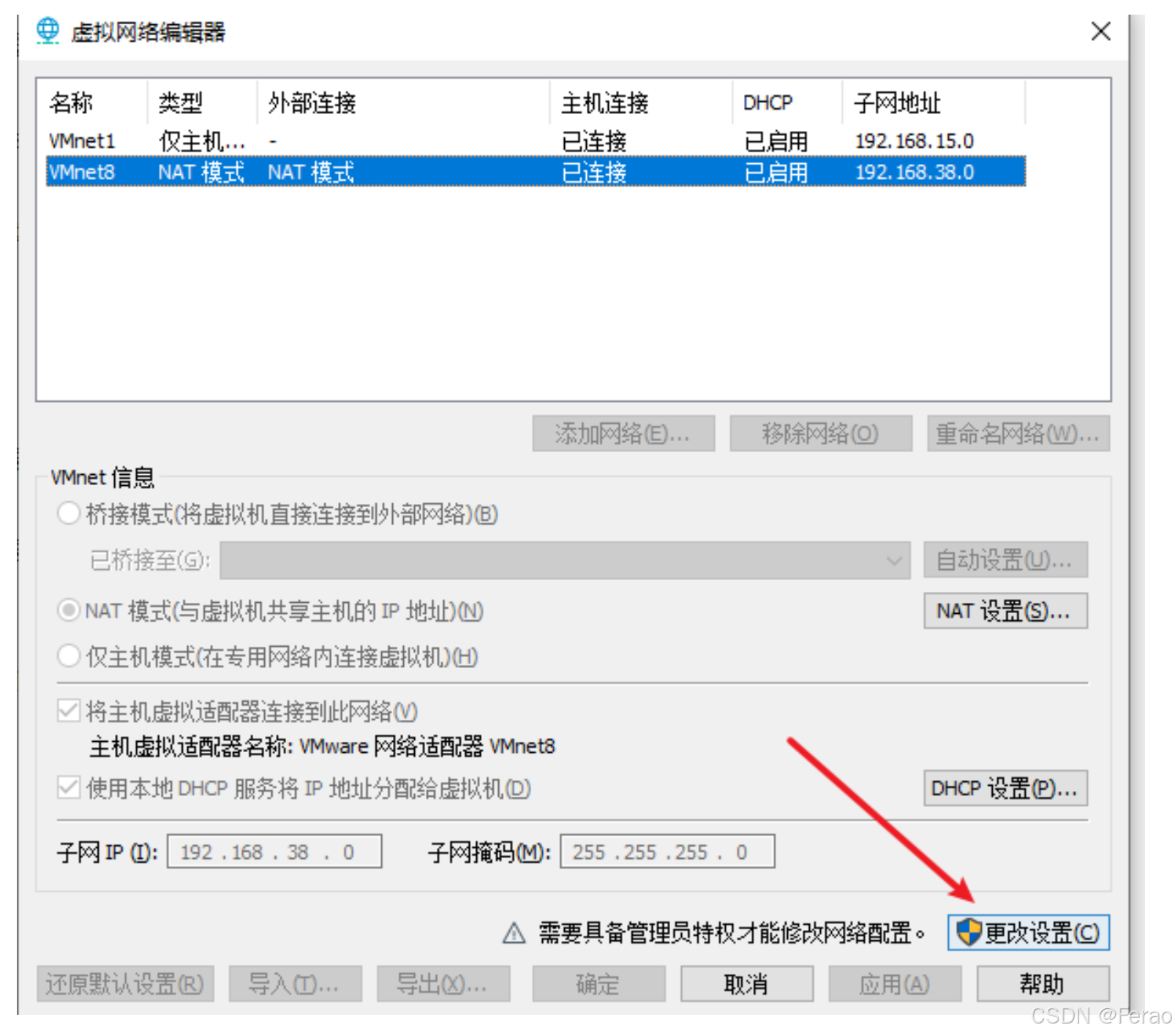Image resolution: width=1175 pixels, height=1036 pixels.
Task: Click the 导入 button
Action: tap(295, 984)
